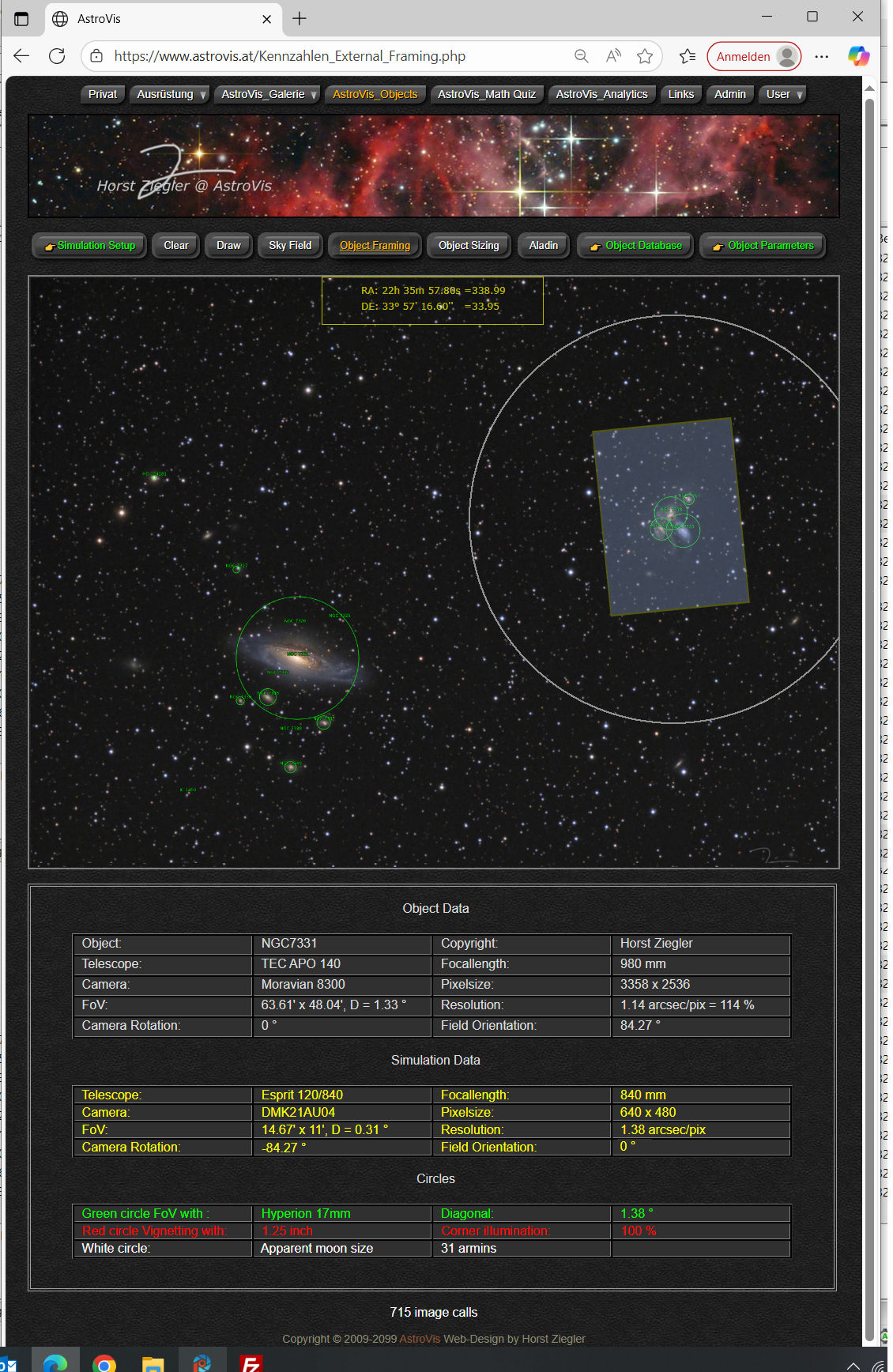Expand the User dropdown menu
This screenshot has height=1372, width=893.
point(783,94)
